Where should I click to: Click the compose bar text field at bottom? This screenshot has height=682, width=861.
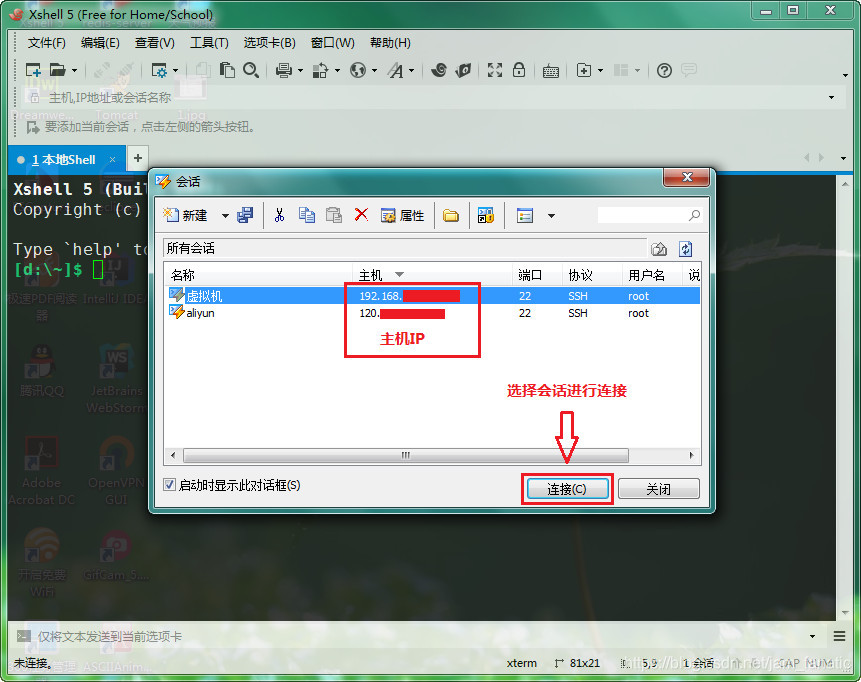point(417,636)
